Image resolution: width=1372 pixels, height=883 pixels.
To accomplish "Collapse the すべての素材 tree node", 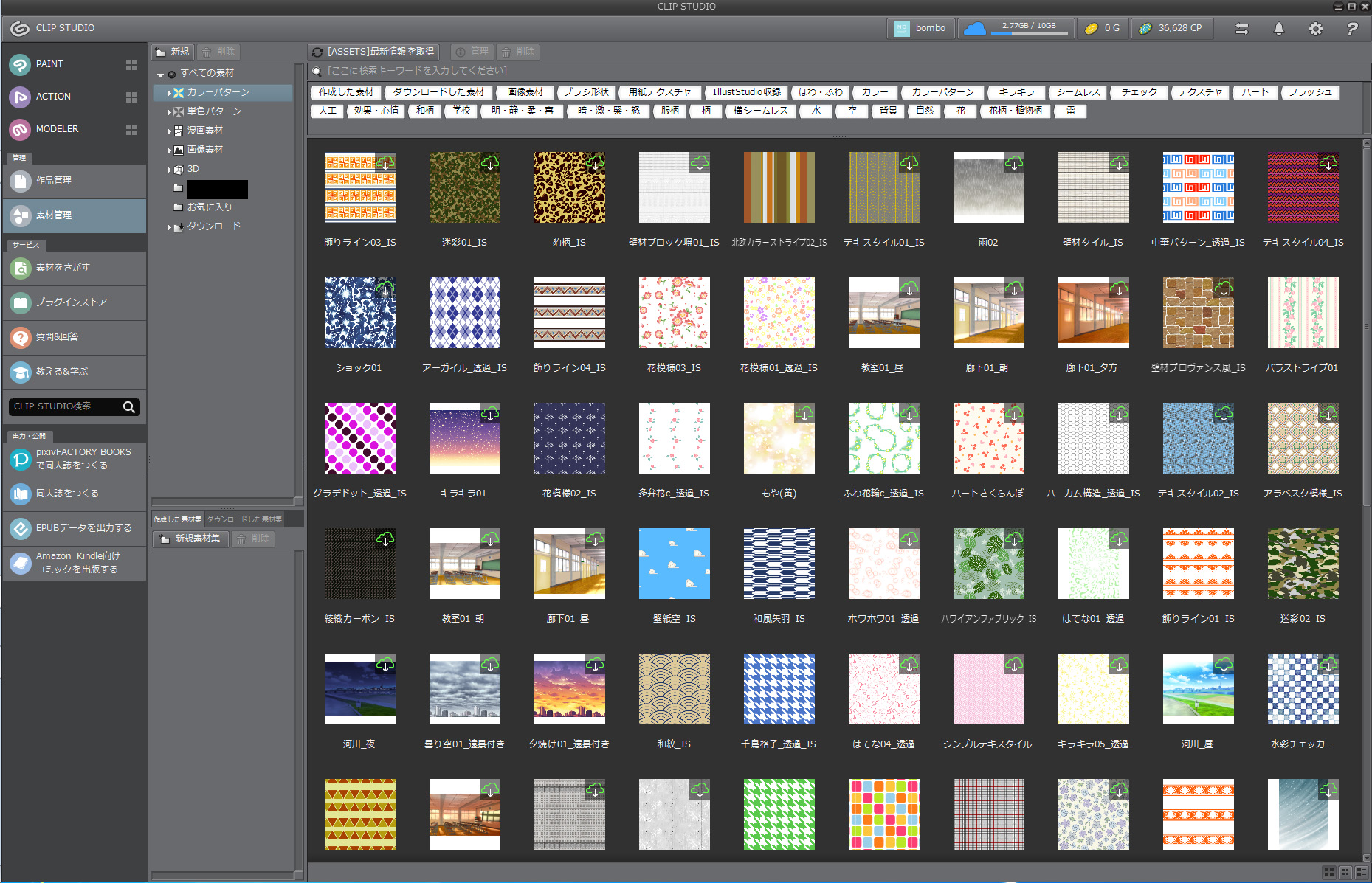I will point(160,75).
